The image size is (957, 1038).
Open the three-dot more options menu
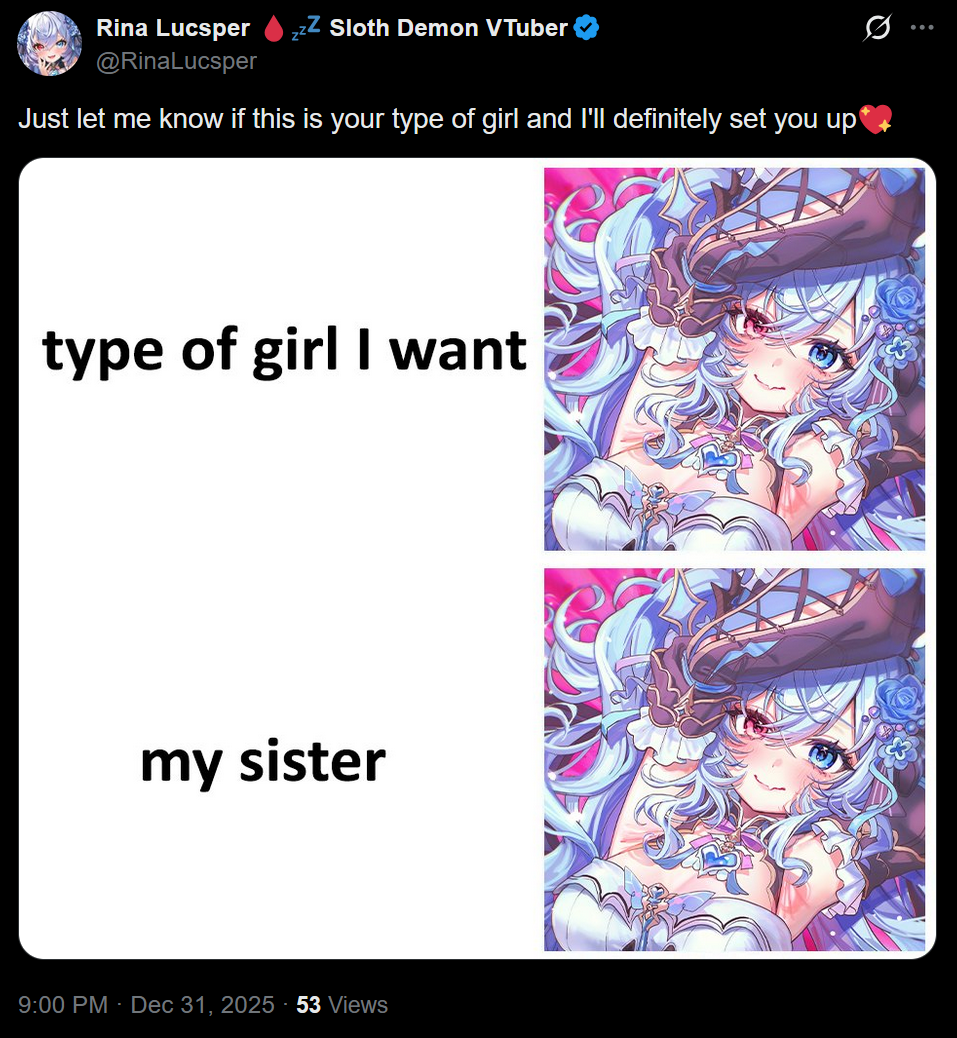point(922,28)
